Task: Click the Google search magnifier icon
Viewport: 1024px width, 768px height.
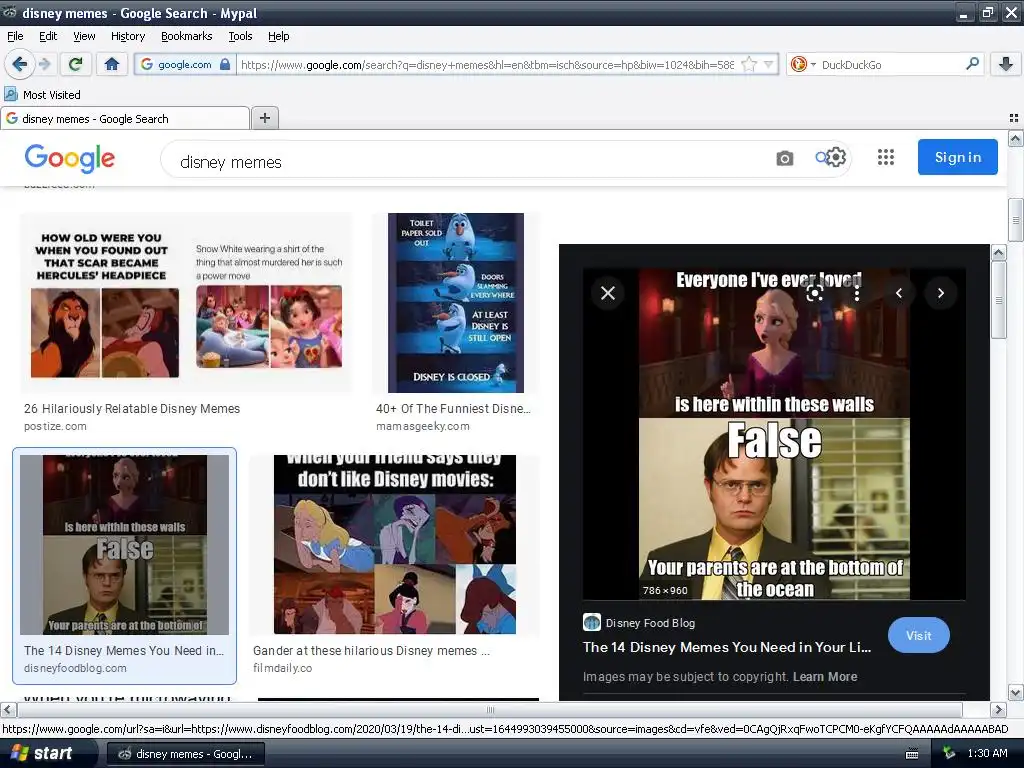Action: click(821, 157)
